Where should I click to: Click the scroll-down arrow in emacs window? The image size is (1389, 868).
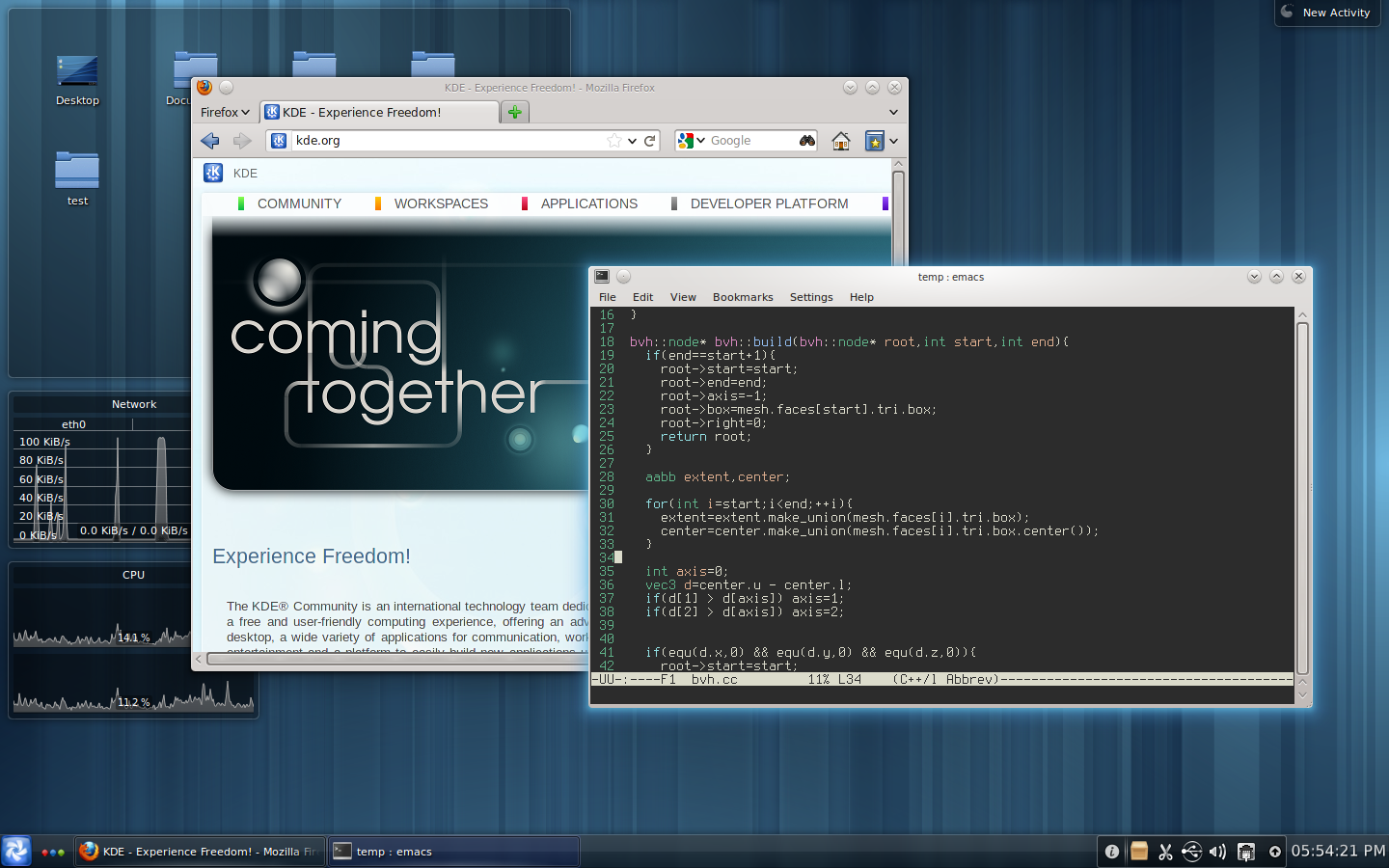tap(1302, 693)
